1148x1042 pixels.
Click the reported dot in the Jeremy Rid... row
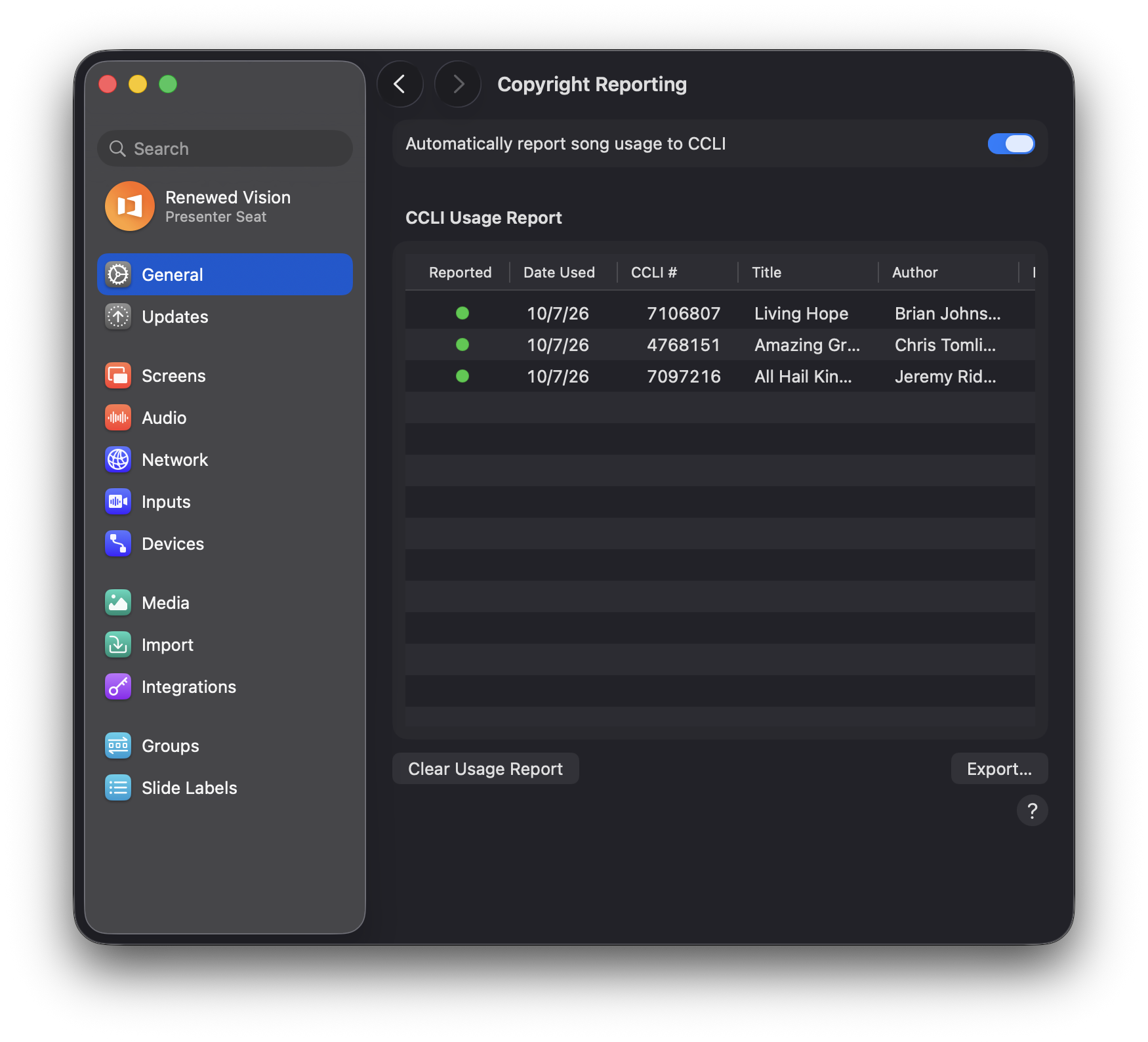(462, 376)
